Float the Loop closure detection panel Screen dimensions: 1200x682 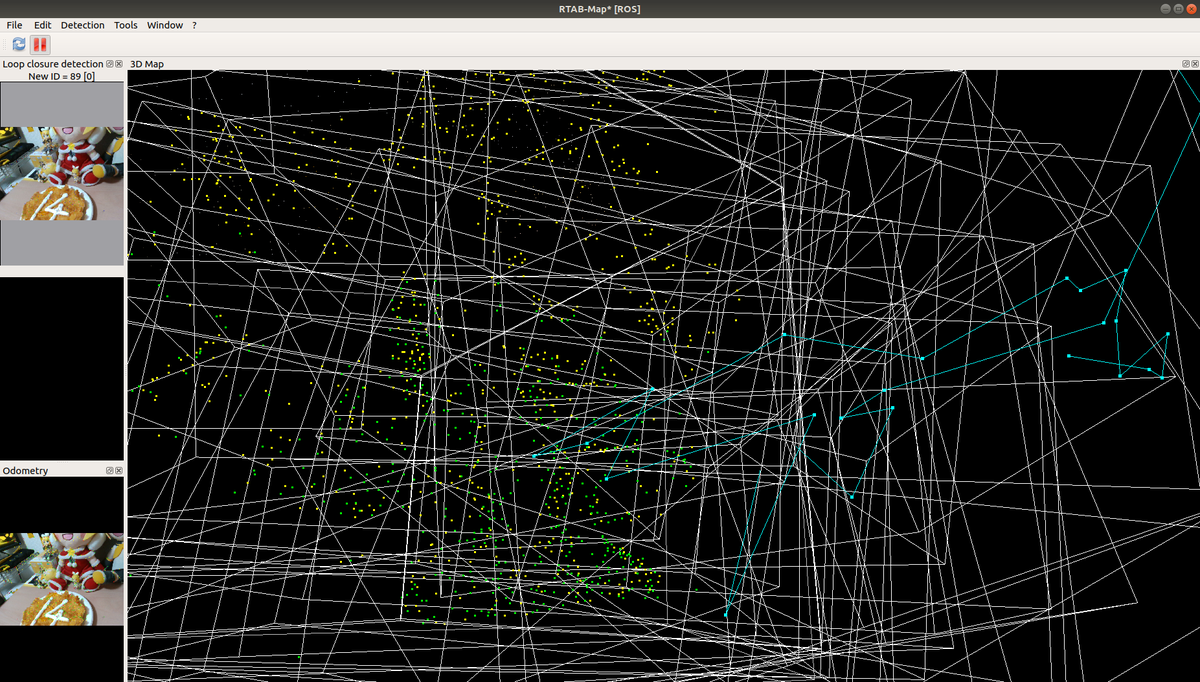coord(110,64)
